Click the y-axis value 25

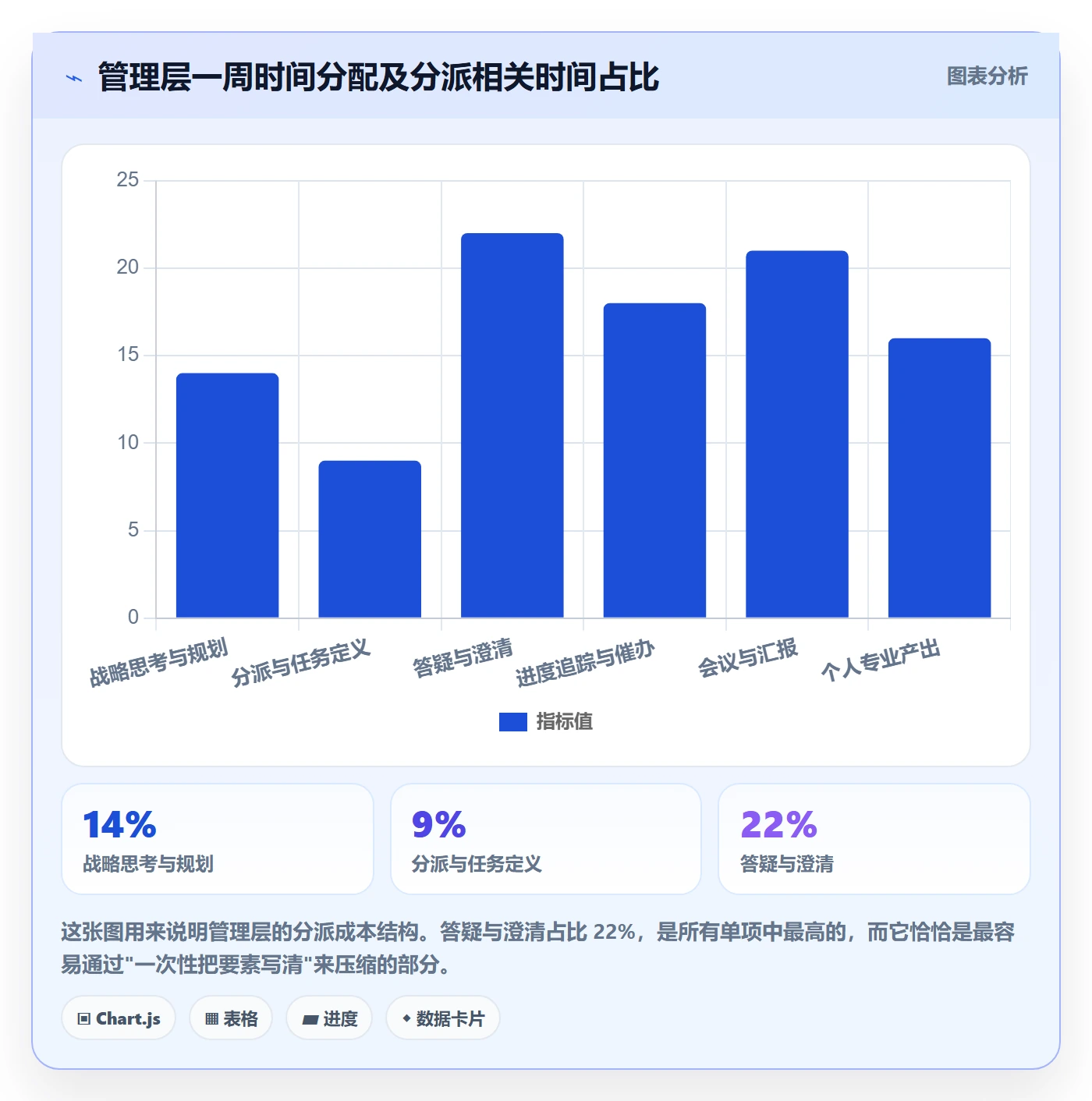pyautogui.click(x=127, y=180)
